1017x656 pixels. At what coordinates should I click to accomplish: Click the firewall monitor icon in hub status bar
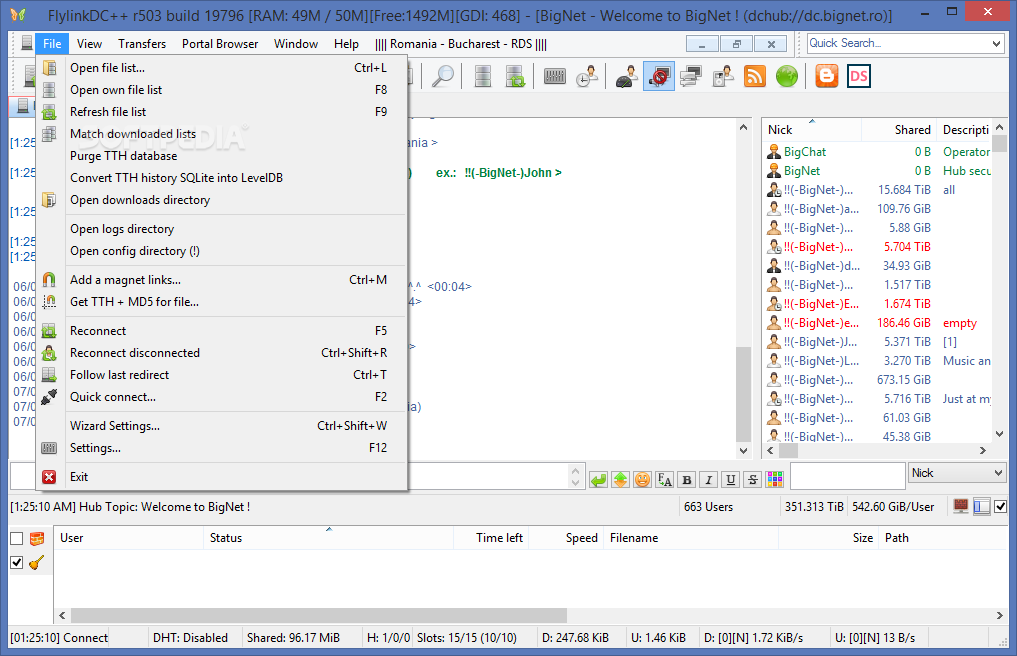(x=961, y=506)
